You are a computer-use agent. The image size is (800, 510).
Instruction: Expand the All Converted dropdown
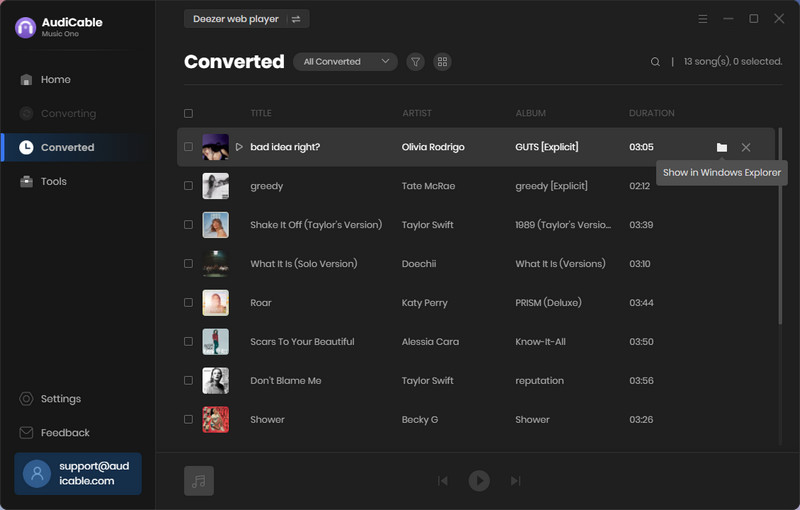(x=345, y=62)
